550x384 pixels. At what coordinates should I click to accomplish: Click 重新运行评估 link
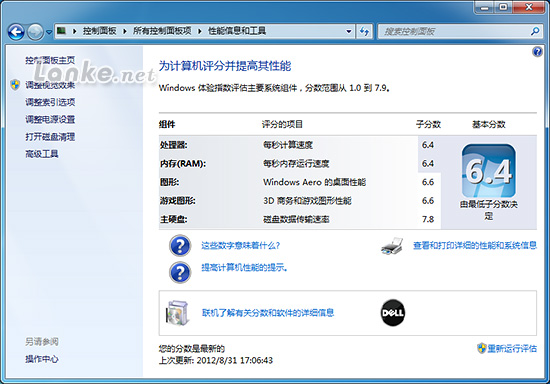pyautogui.click(x=512, y=348)
